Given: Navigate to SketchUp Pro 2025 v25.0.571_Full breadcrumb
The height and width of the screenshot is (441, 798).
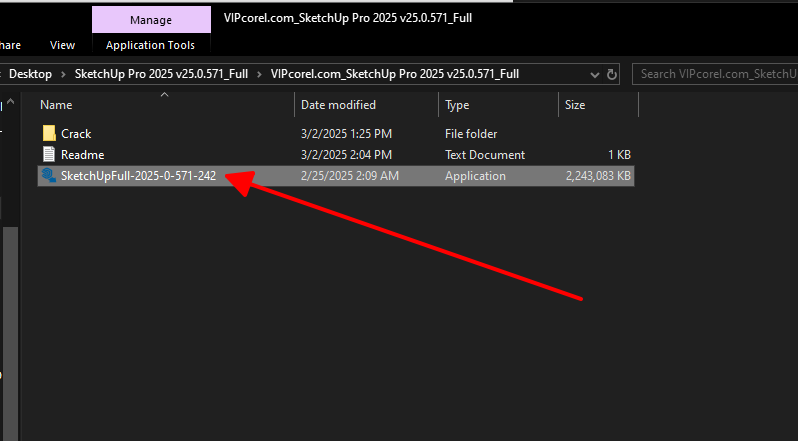Looking at the screenshot, I should pyautogui.click(x=161, y=74).
